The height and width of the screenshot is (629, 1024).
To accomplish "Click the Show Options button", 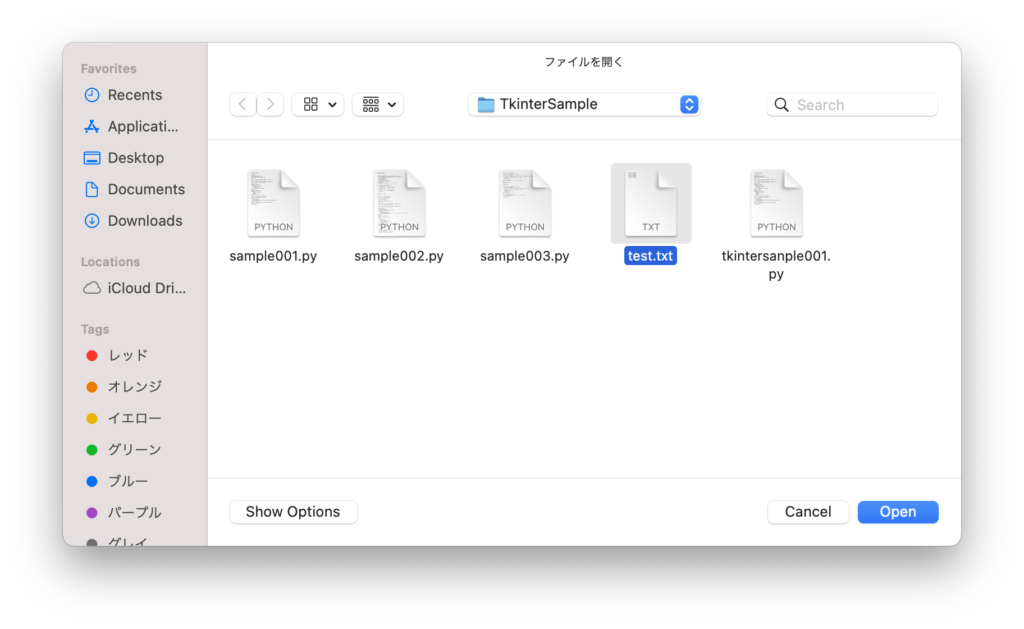I will coord(293,512).
